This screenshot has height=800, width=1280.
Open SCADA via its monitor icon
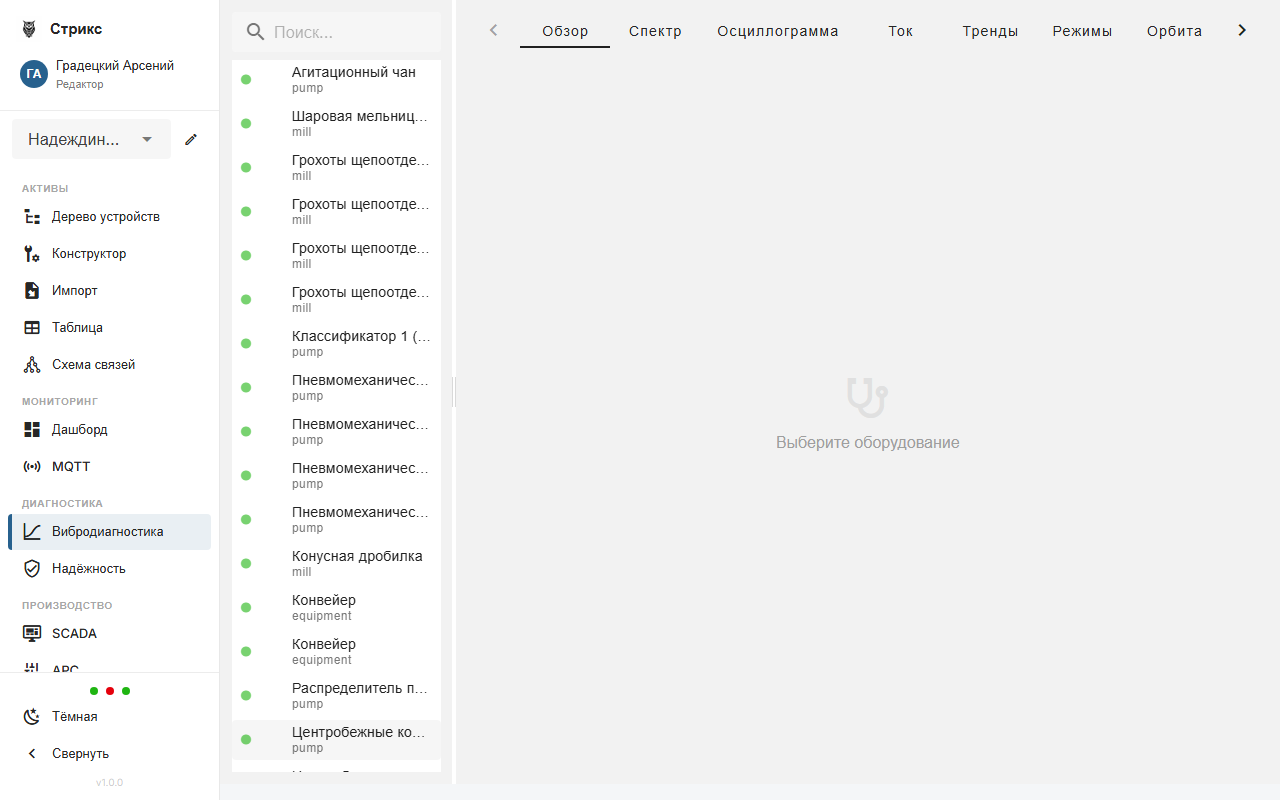(x=32, y=634)
